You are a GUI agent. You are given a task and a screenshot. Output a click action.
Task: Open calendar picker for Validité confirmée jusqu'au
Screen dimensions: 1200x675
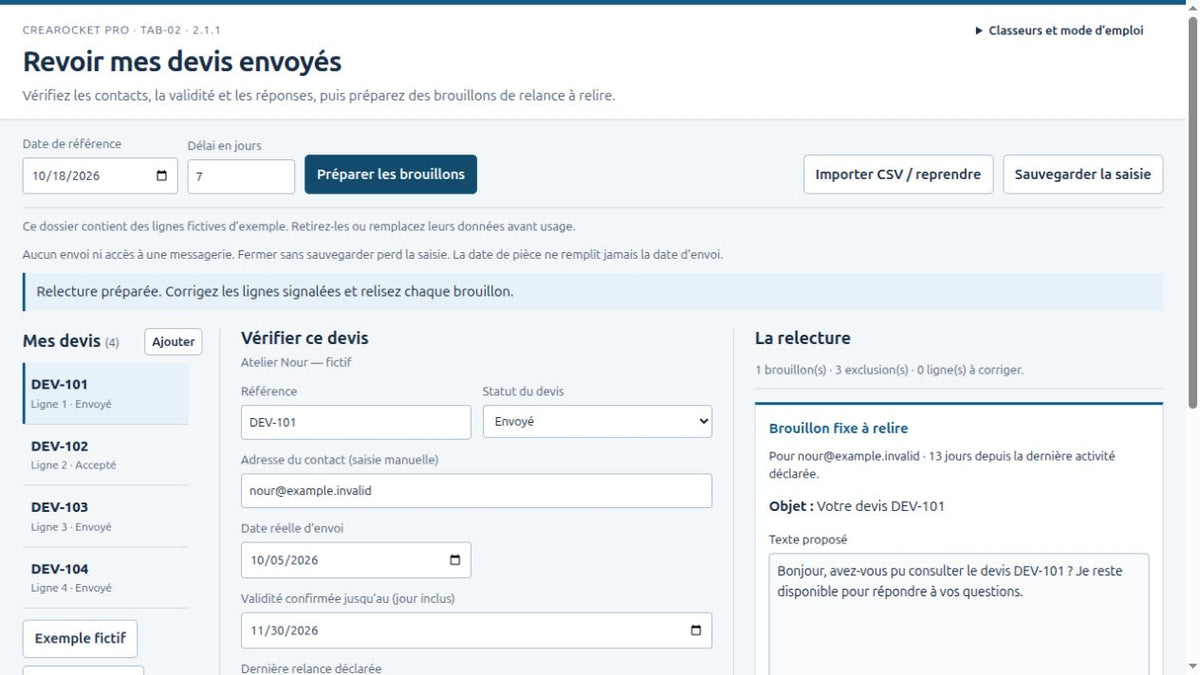click(696, 630)
